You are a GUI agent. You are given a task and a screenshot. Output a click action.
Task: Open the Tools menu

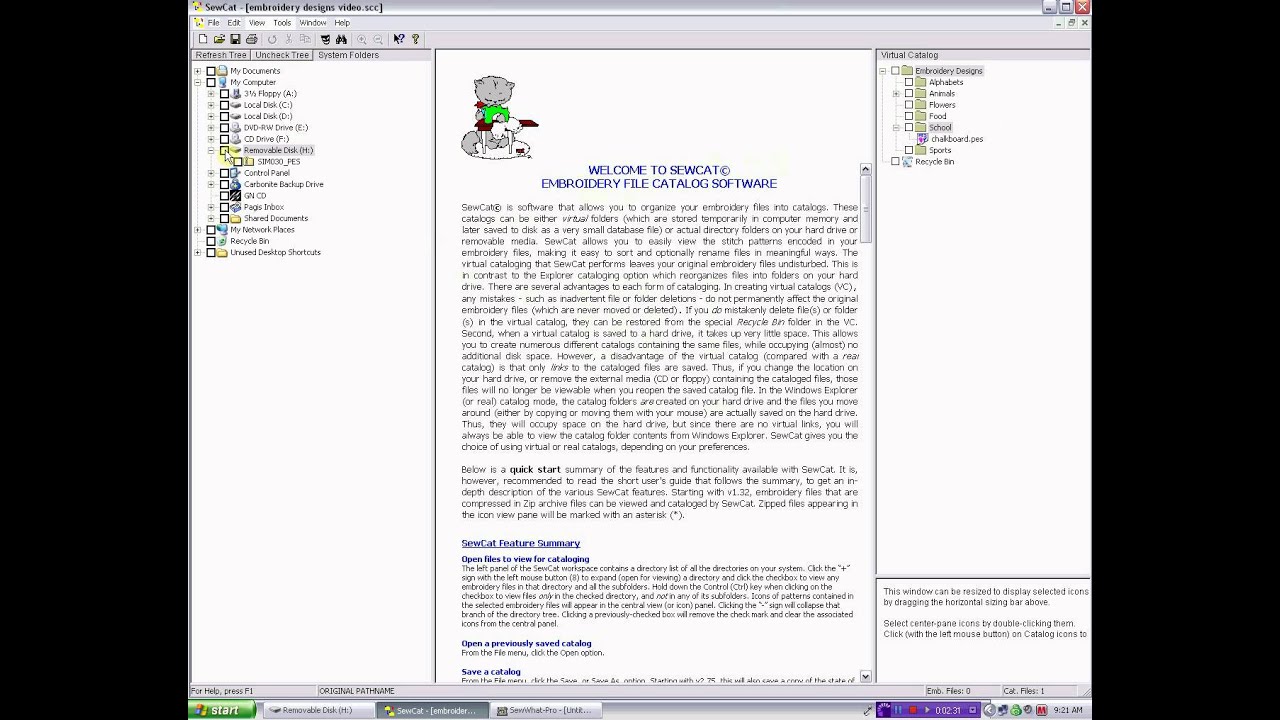pos(282,23)
